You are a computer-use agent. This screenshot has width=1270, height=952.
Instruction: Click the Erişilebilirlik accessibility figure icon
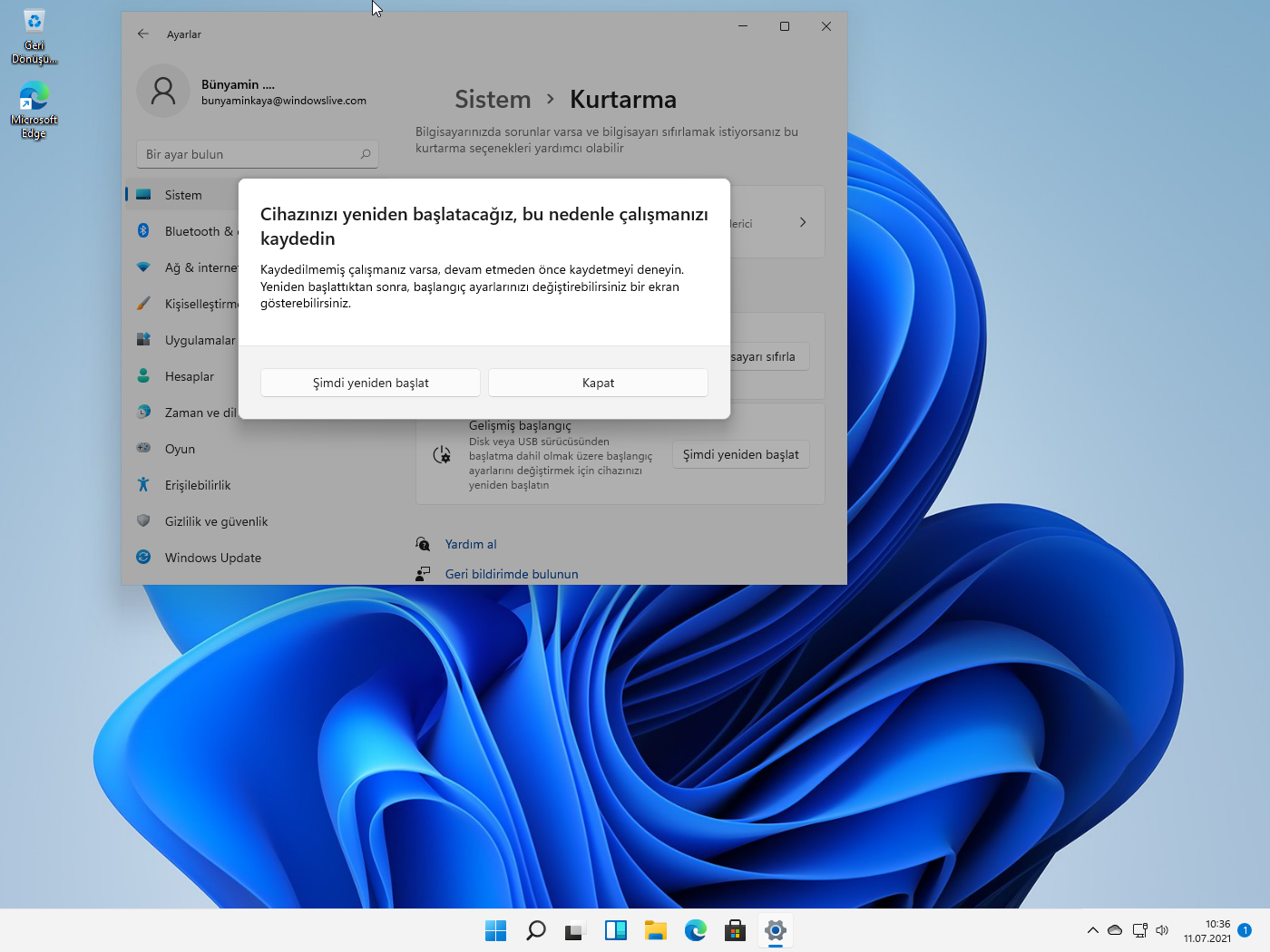[x=143, y=484]
